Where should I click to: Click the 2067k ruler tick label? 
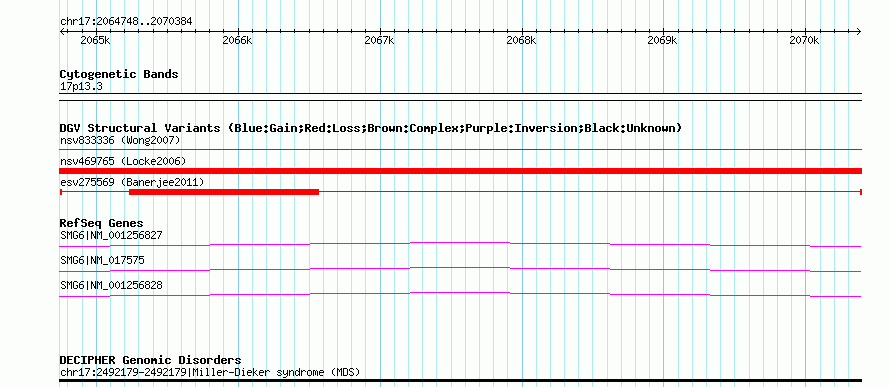379,41
